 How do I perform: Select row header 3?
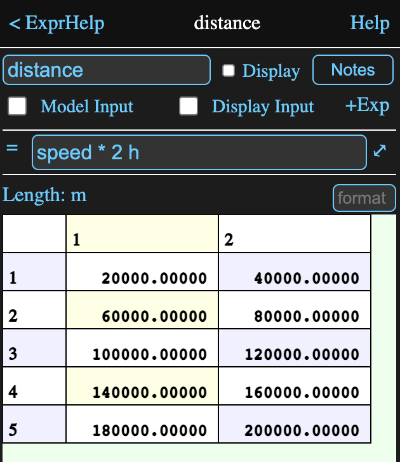pos(34,348)
